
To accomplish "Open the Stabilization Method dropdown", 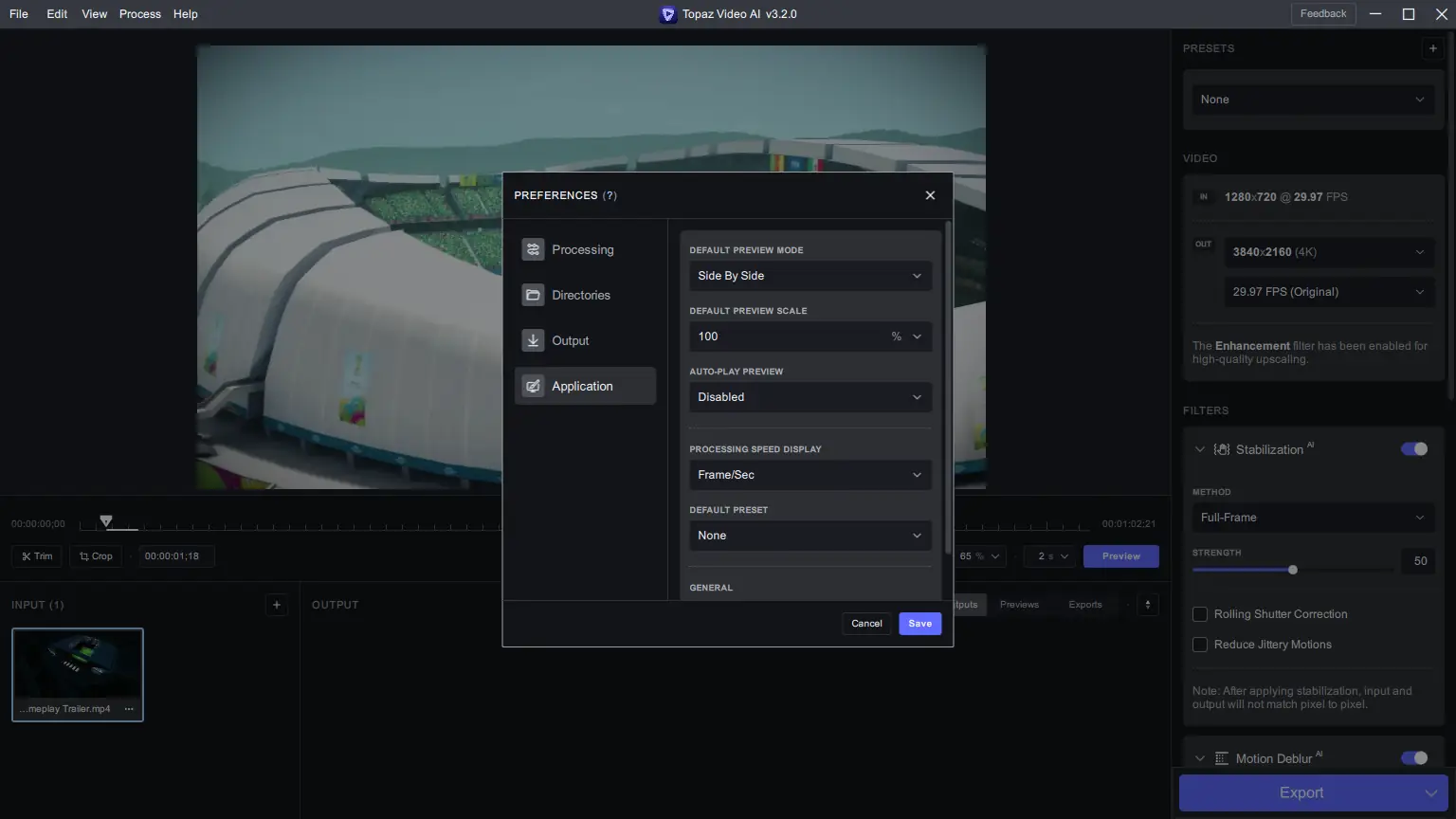I will tap(1312, 518).
